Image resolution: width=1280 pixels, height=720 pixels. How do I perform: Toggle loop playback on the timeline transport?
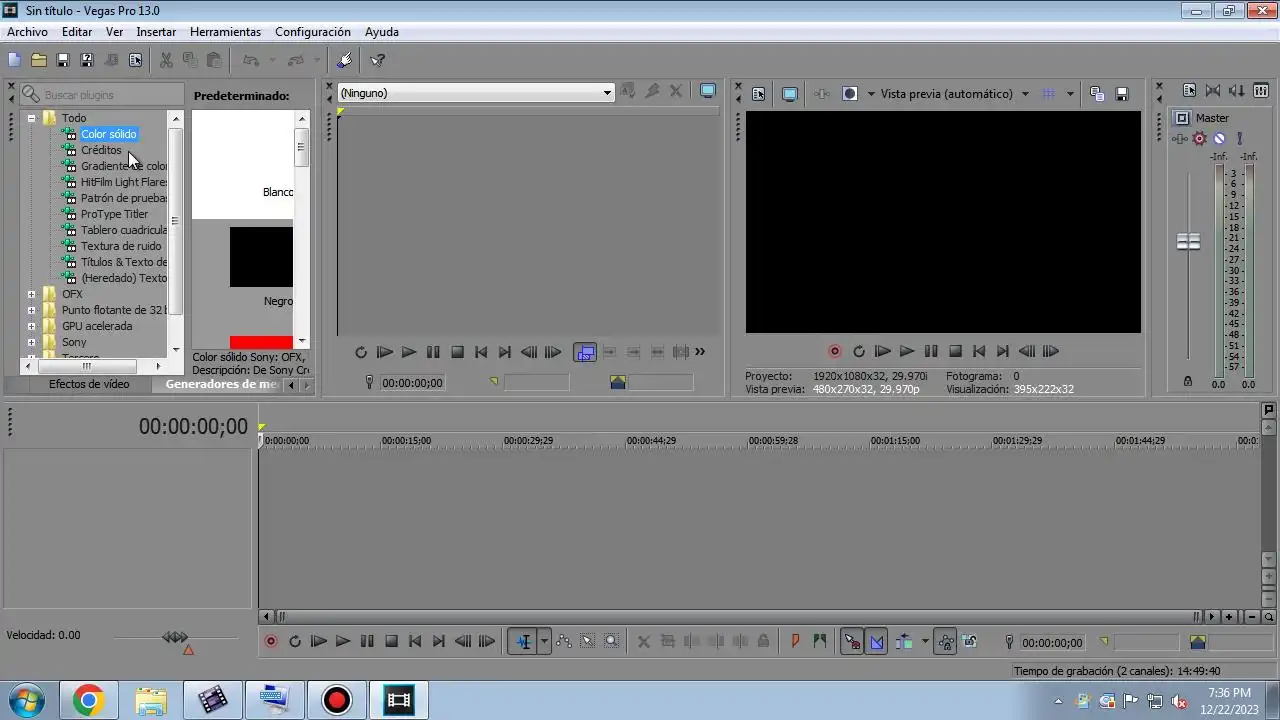295,642
